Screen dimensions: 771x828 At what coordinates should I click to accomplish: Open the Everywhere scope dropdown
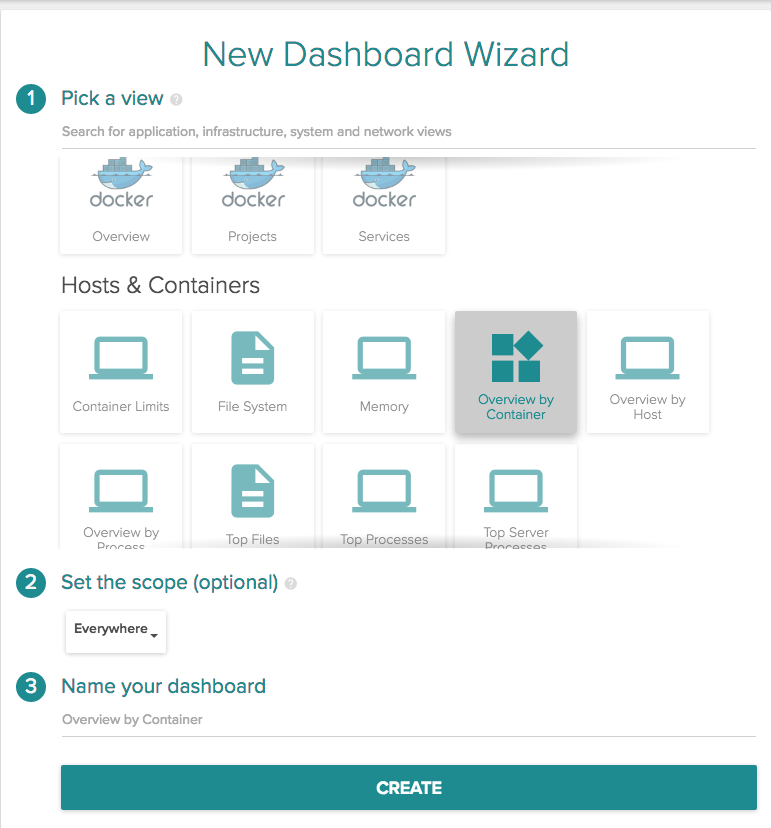(x=116, y=632)
